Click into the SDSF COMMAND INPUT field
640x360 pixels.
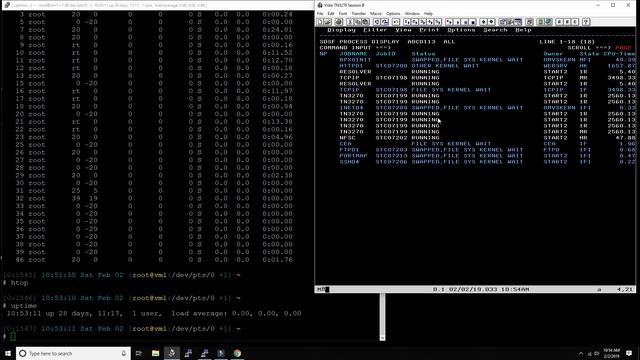click(x=478, y=48)
